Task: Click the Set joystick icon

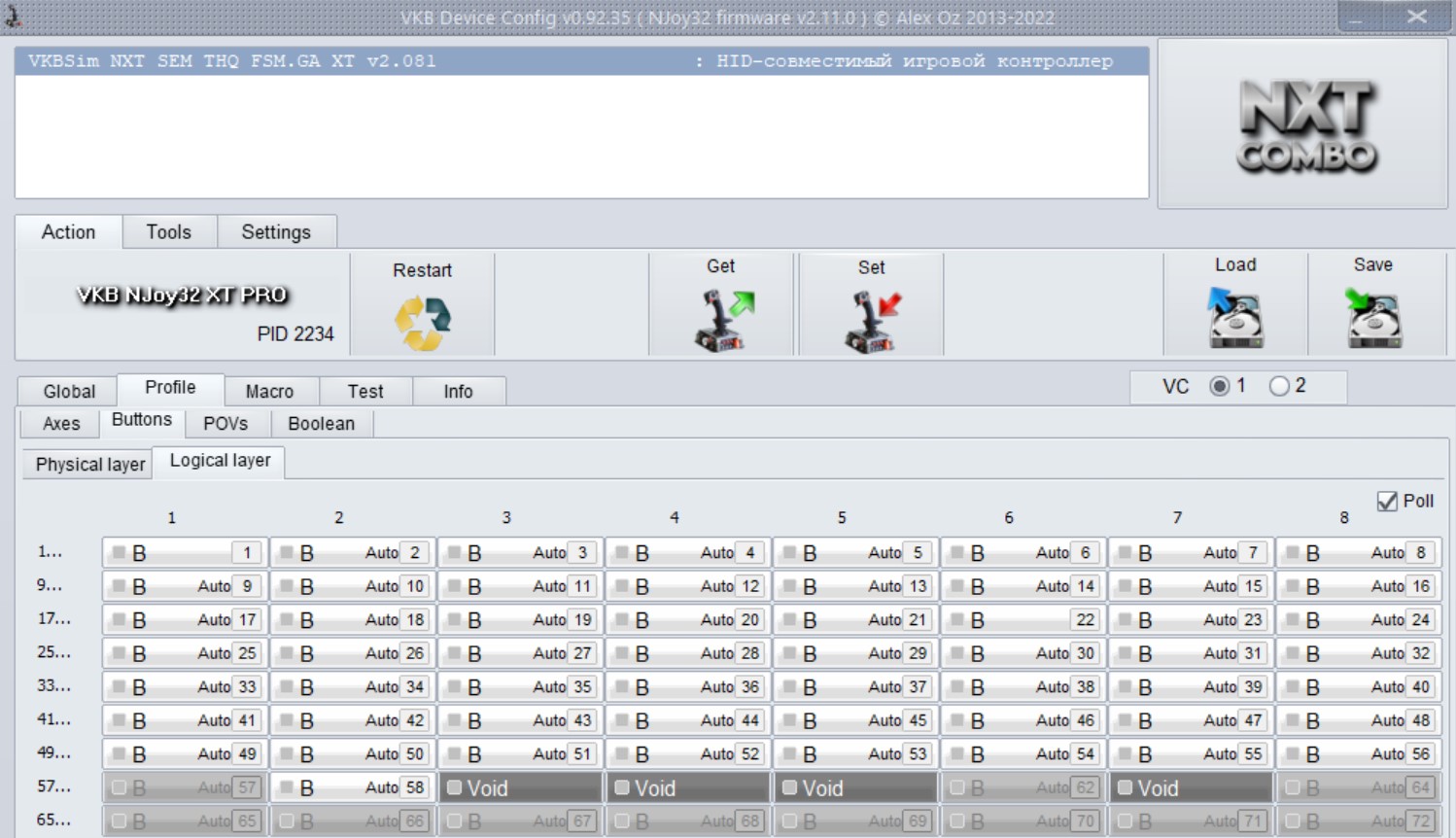Action: pyautogui.click(x=872, y=321)
